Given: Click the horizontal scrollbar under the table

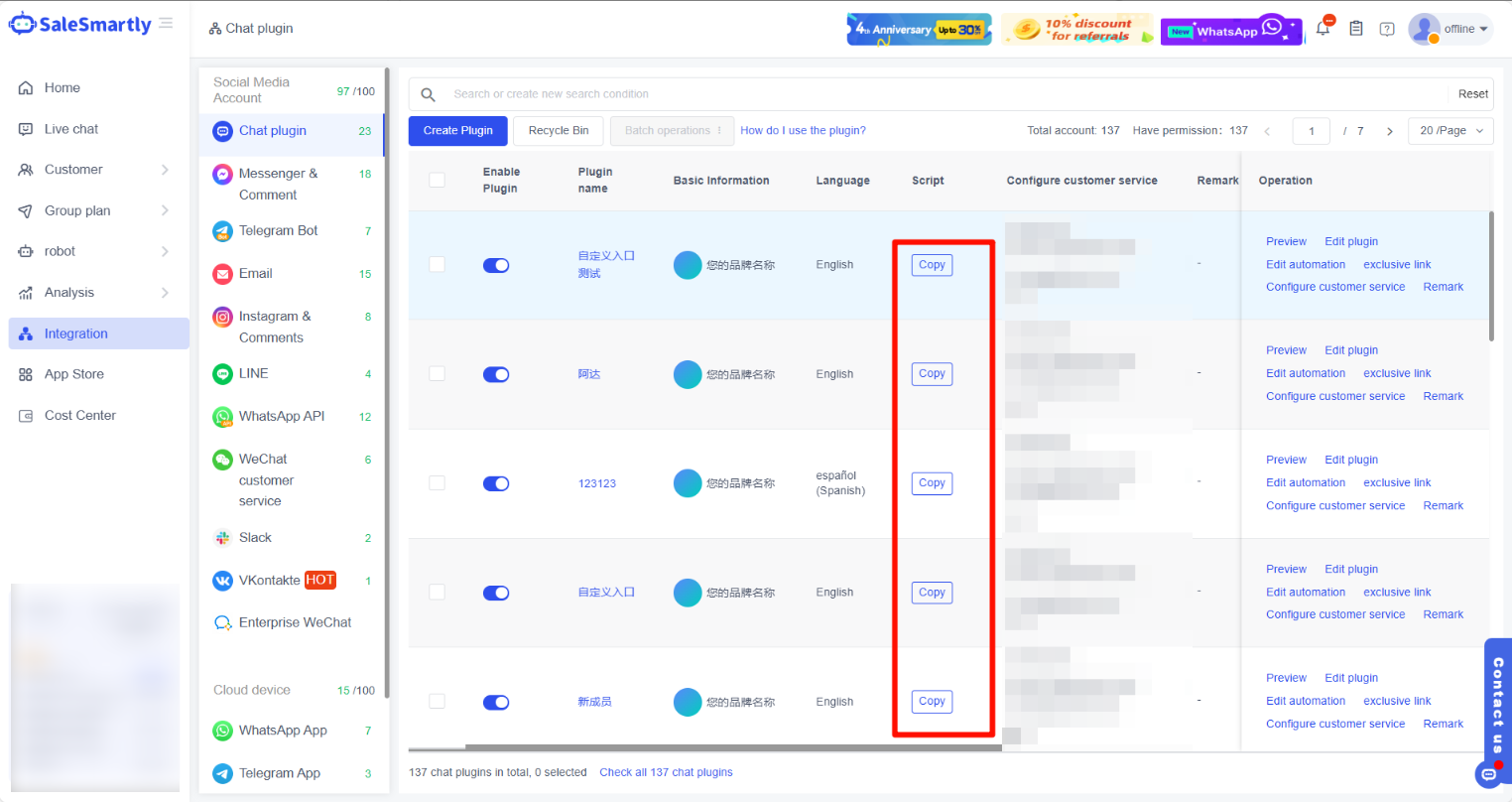Looking at the screenshot, I should pyautogui.click(x=734, y=748).
